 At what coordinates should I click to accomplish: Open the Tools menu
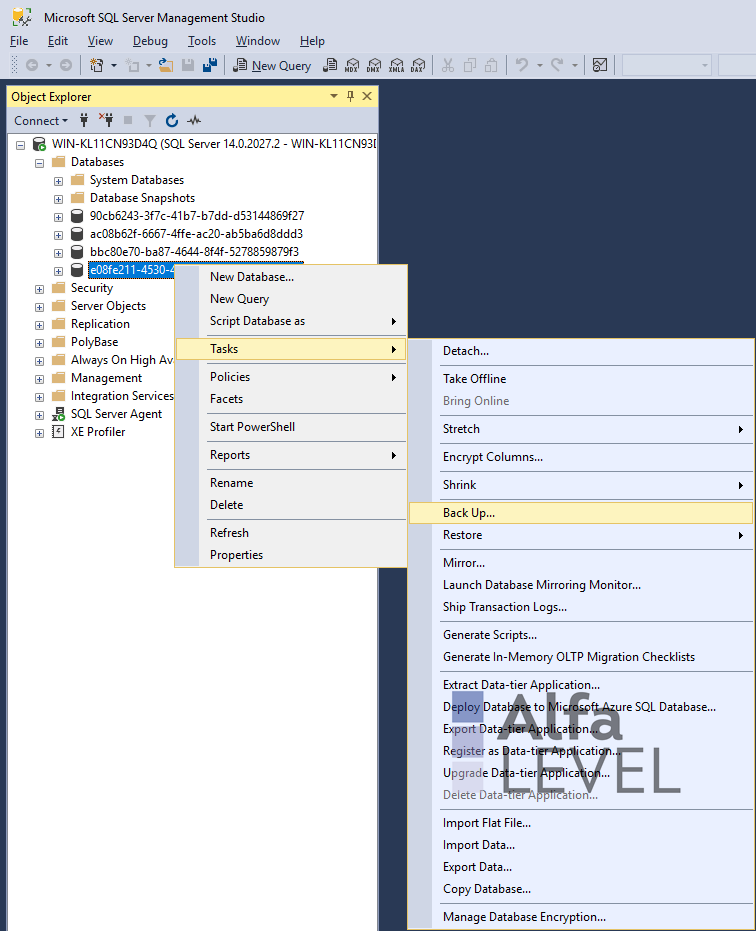point(202,41)
